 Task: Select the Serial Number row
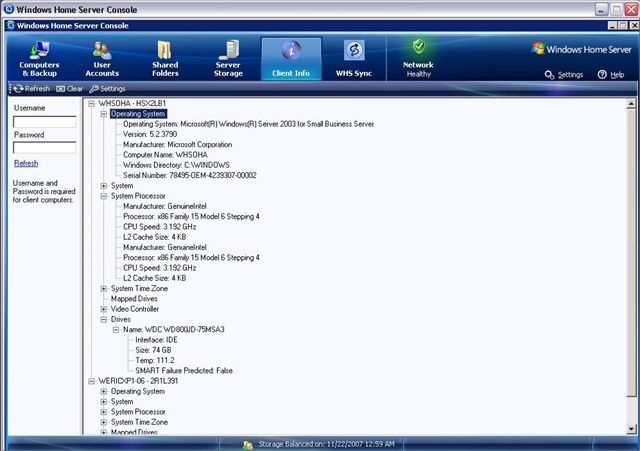tap(190, 176)
